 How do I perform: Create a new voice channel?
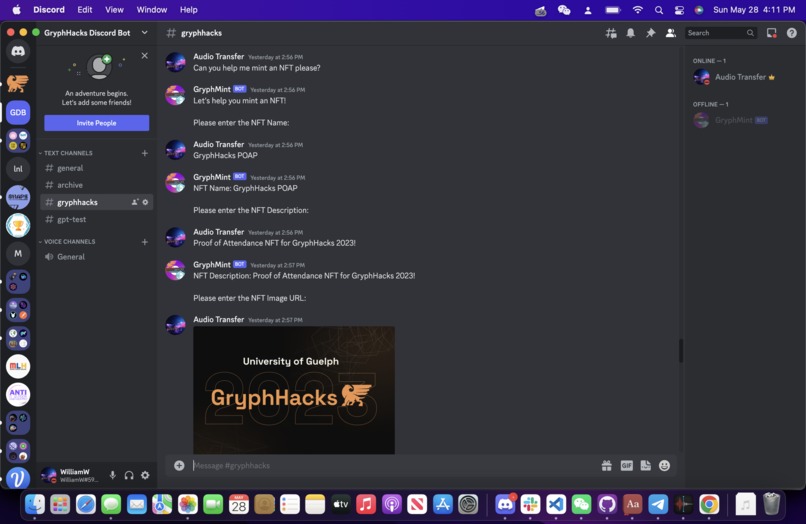pyautogui.click(x=144, y=242)
